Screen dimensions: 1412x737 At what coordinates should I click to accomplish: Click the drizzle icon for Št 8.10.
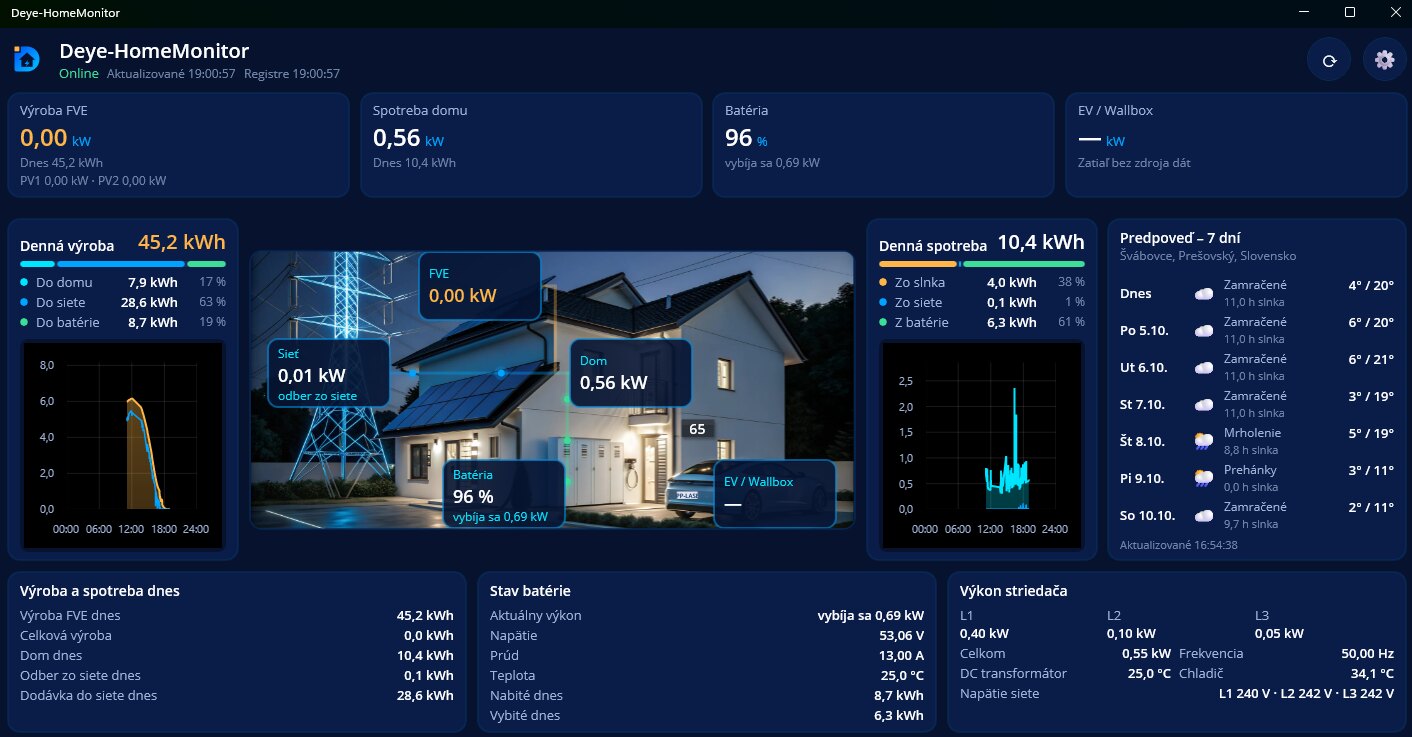click(1204, 442)
